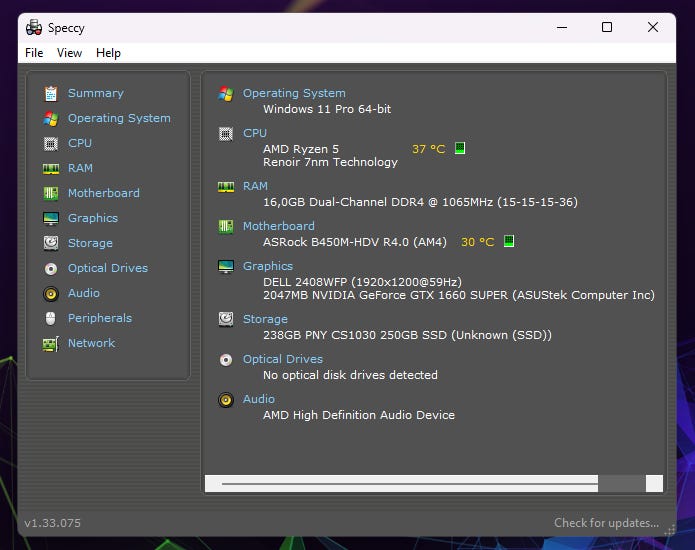This screenshot has width=695, height=550.
Task: Click the Audio speaker icon in sidebar
Action: click(x=50, y=293)
